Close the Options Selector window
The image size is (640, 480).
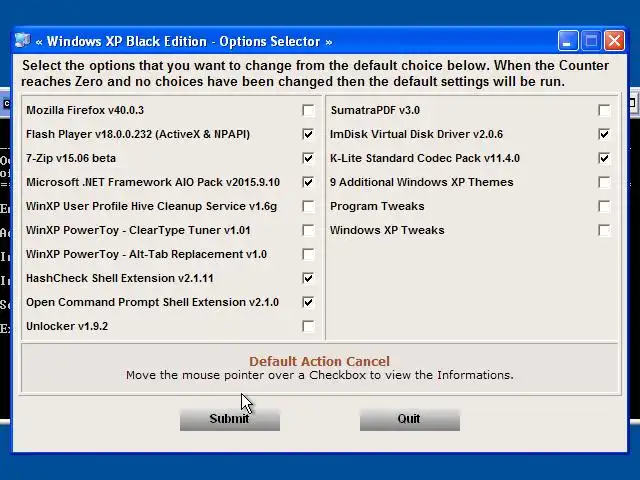click(x=614, y=41)
